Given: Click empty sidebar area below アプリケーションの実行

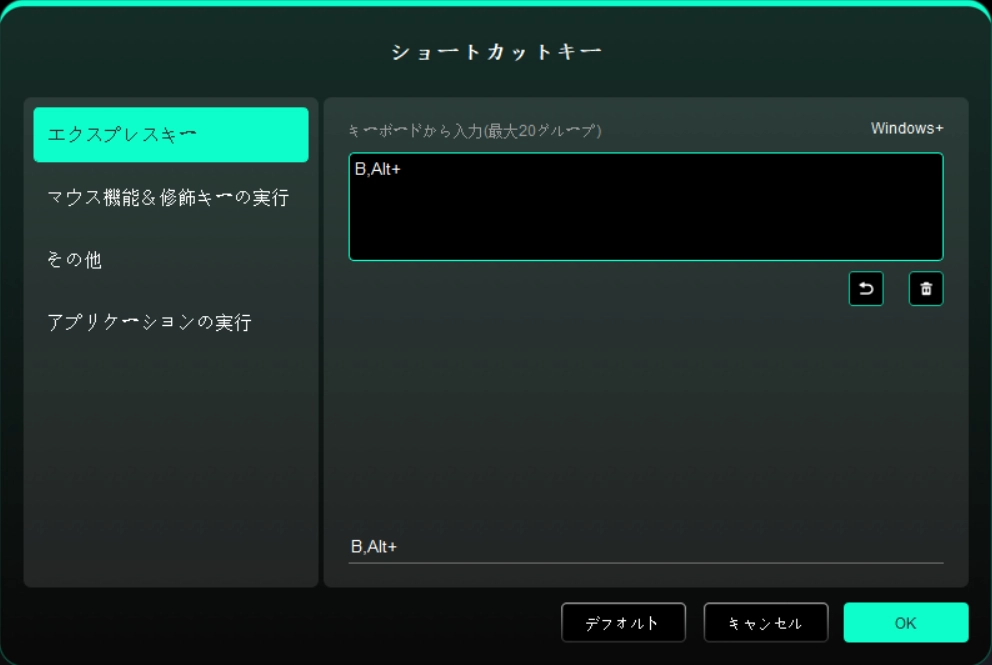Looking at the screenshot, I should 171,460.
